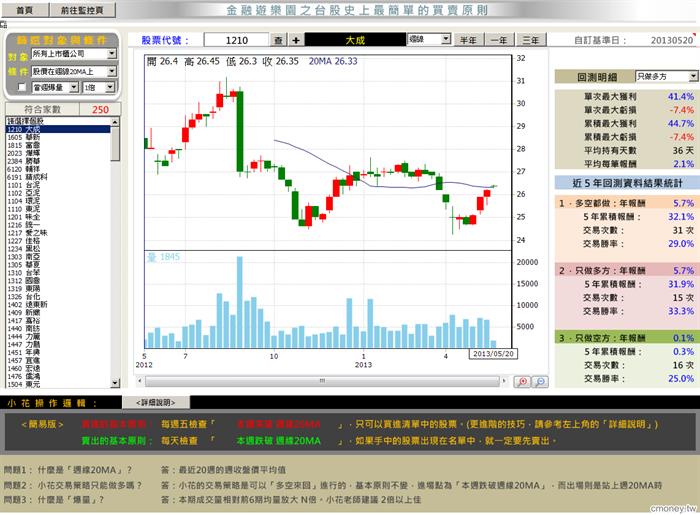Select stock 1234 黑松 in list
Viewport: 700px width, 515px height.
tap(58, 249)
